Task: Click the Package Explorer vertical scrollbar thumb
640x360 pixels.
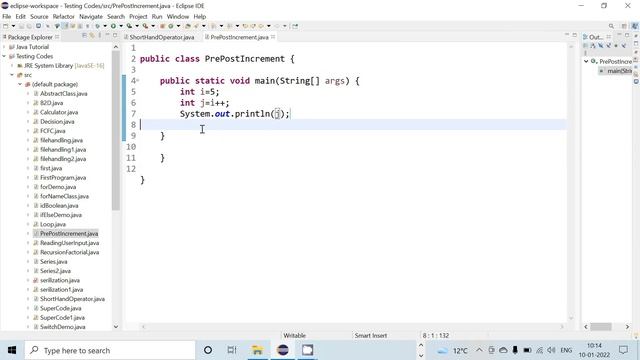Action: (116, 131)
